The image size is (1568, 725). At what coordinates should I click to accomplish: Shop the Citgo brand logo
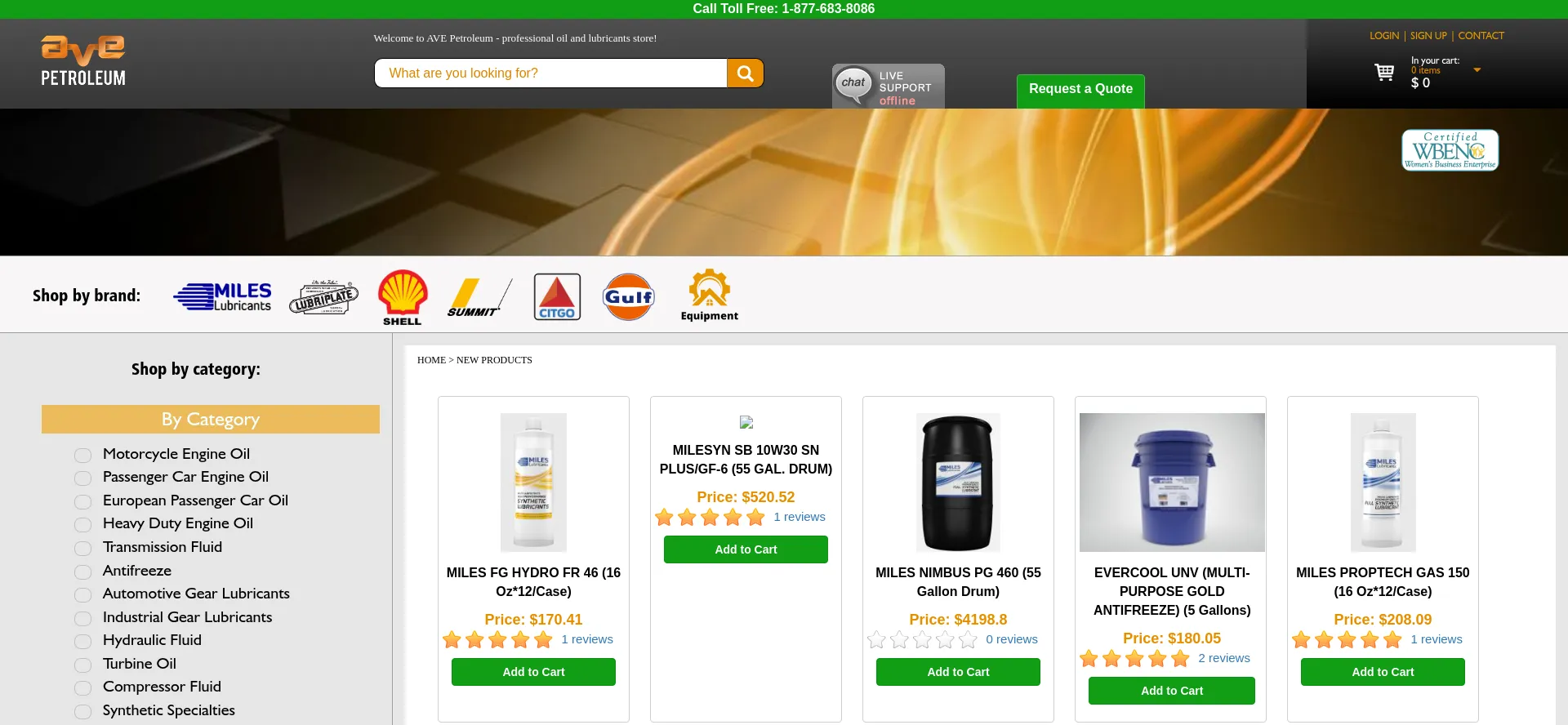pyautogui.click(x=557, y=297)
